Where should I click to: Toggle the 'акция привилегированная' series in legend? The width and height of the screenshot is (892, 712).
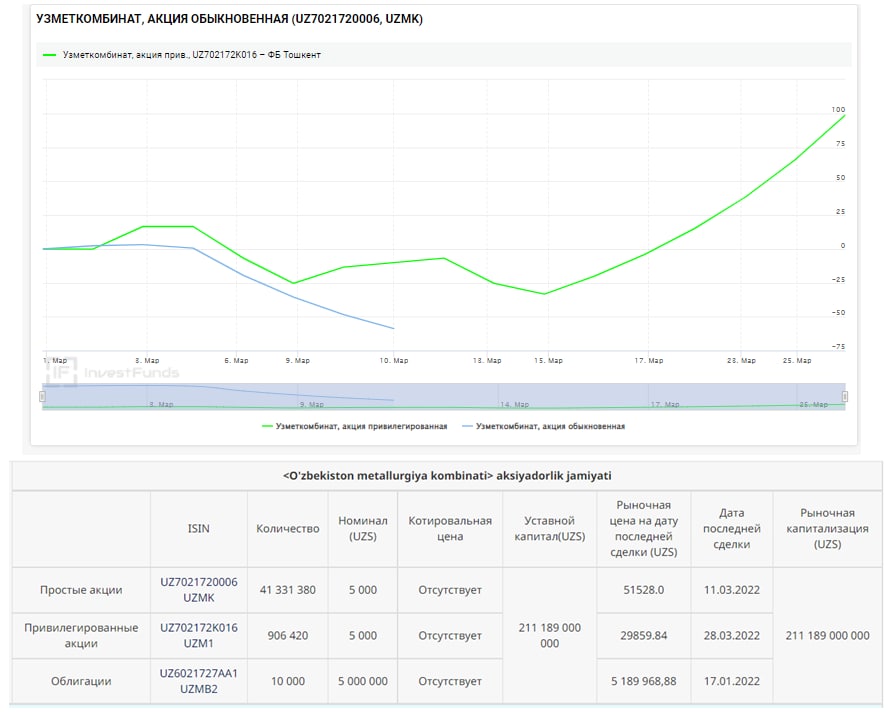[x=361, y=426]
